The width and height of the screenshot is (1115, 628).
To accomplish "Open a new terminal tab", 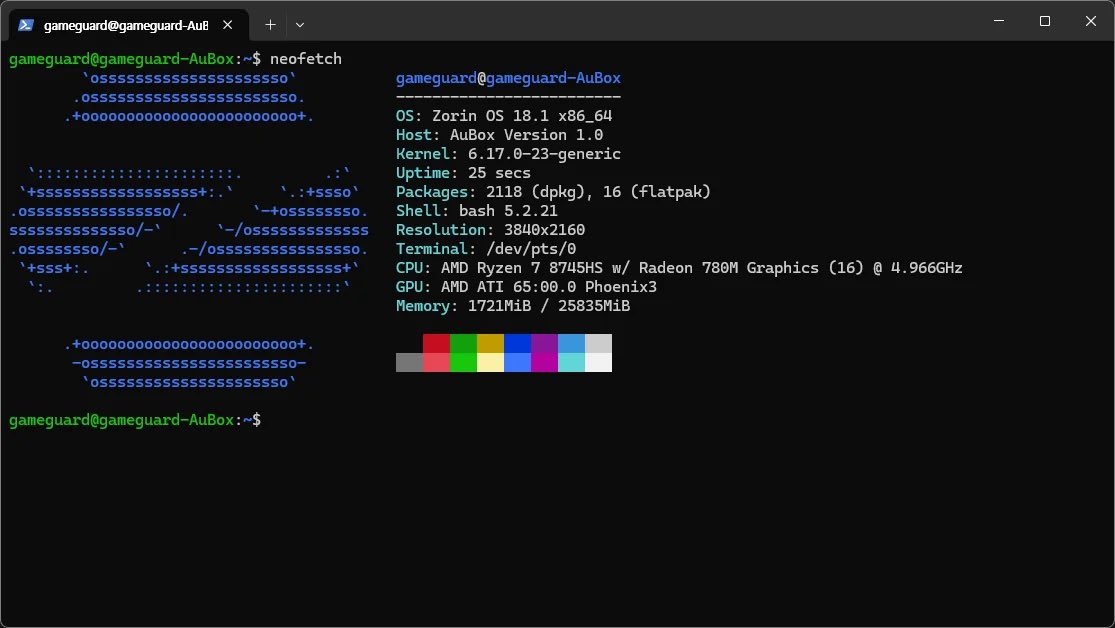I will (270, 25).
